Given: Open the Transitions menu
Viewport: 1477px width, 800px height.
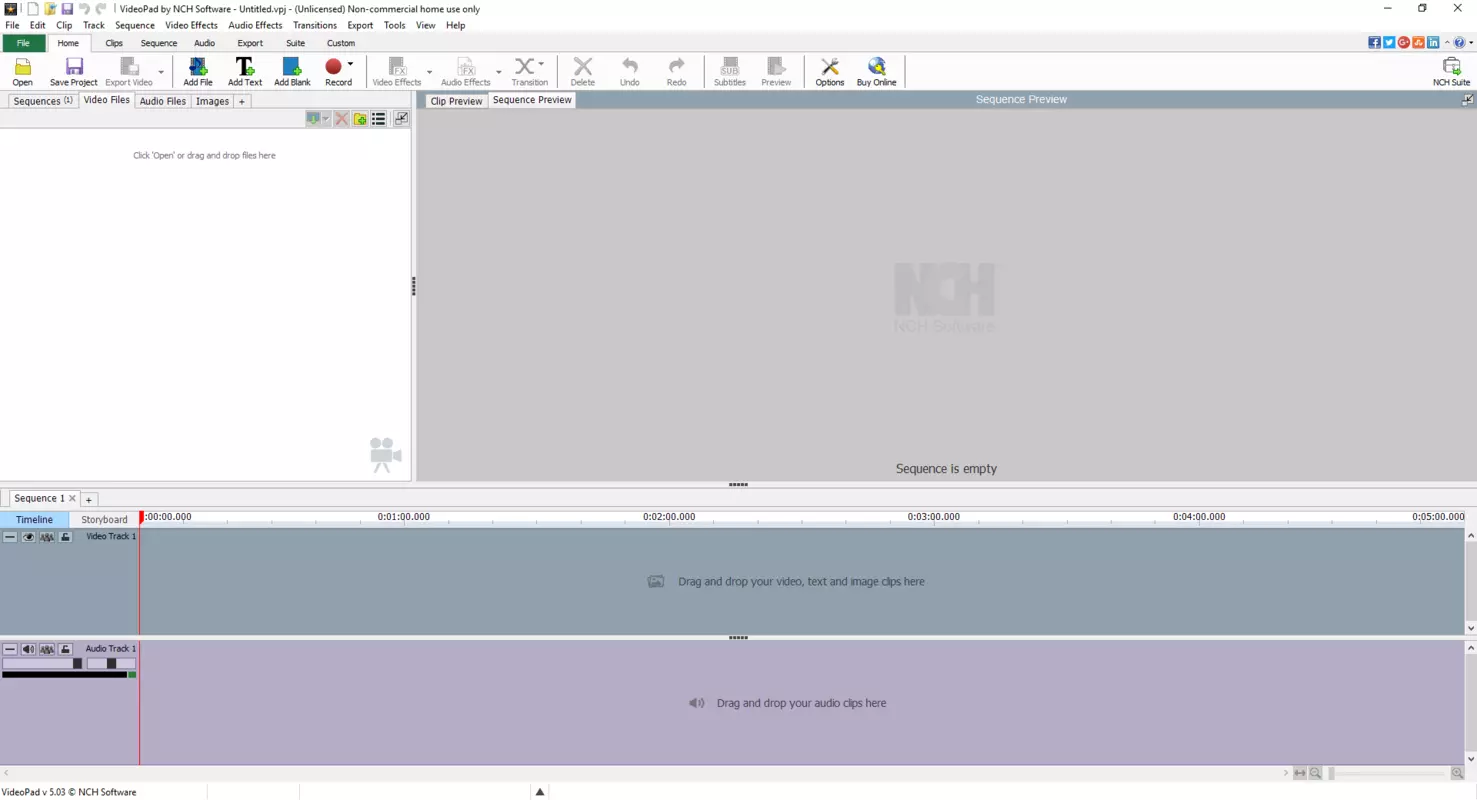Looking at the screenshot, I should tap(314, 25).
